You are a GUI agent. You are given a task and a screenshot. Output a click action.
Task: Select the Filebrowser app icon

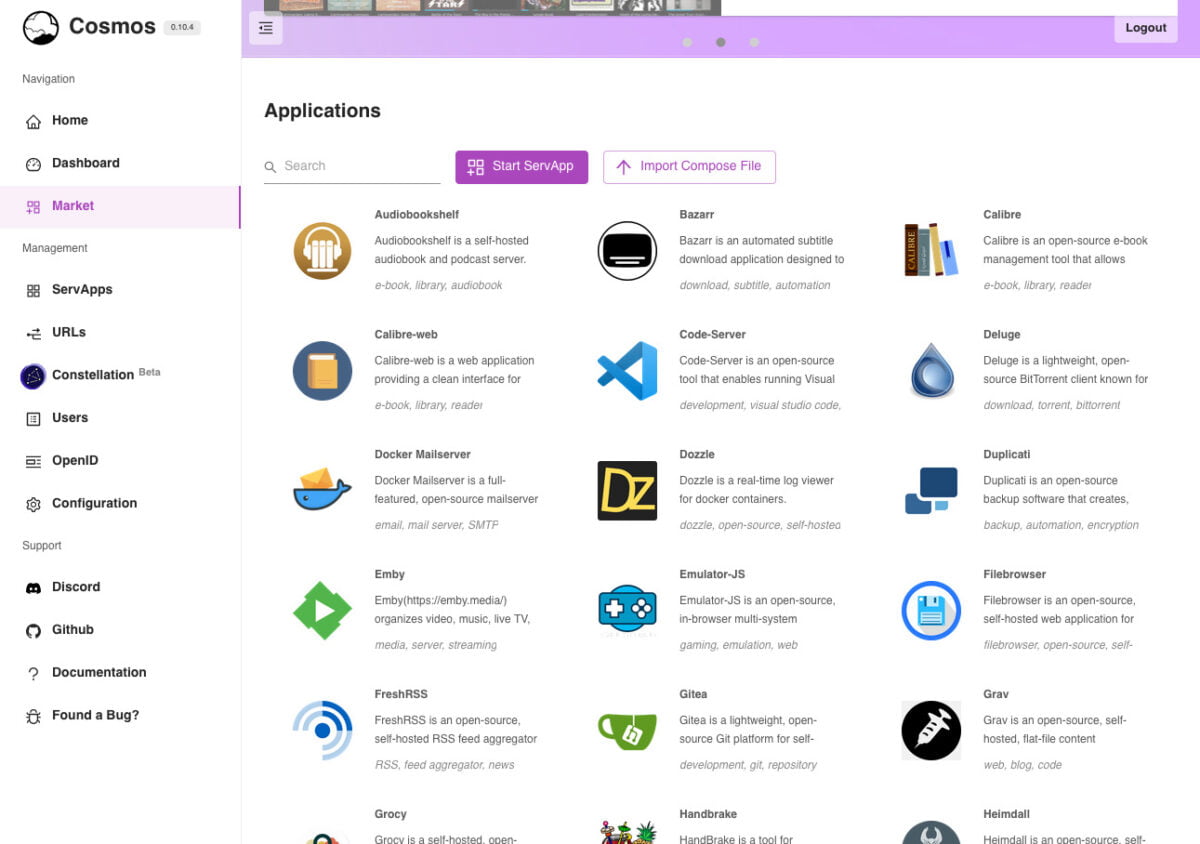(930, 610)
